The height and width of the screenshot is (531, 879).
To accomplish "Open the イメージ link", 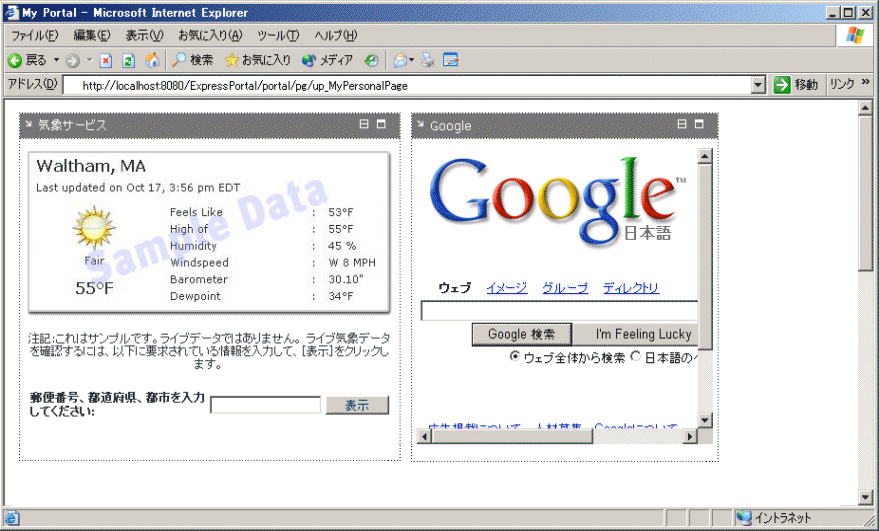I will [x=507, y=288].
